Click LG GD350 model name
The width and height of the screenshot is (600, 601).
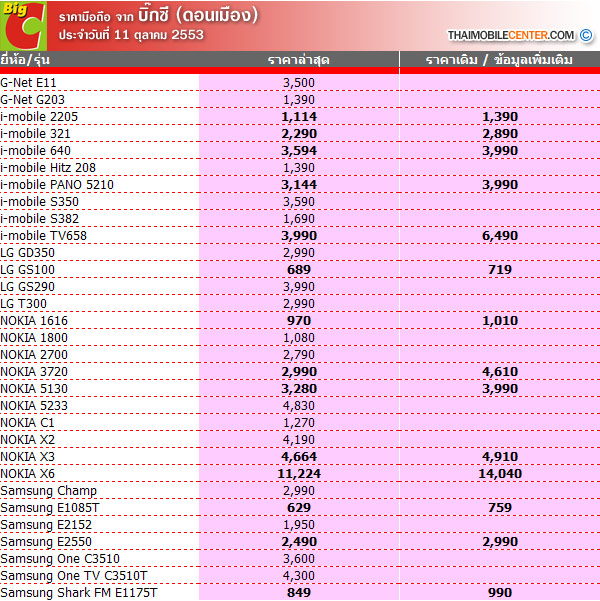[x=28, y=253]
